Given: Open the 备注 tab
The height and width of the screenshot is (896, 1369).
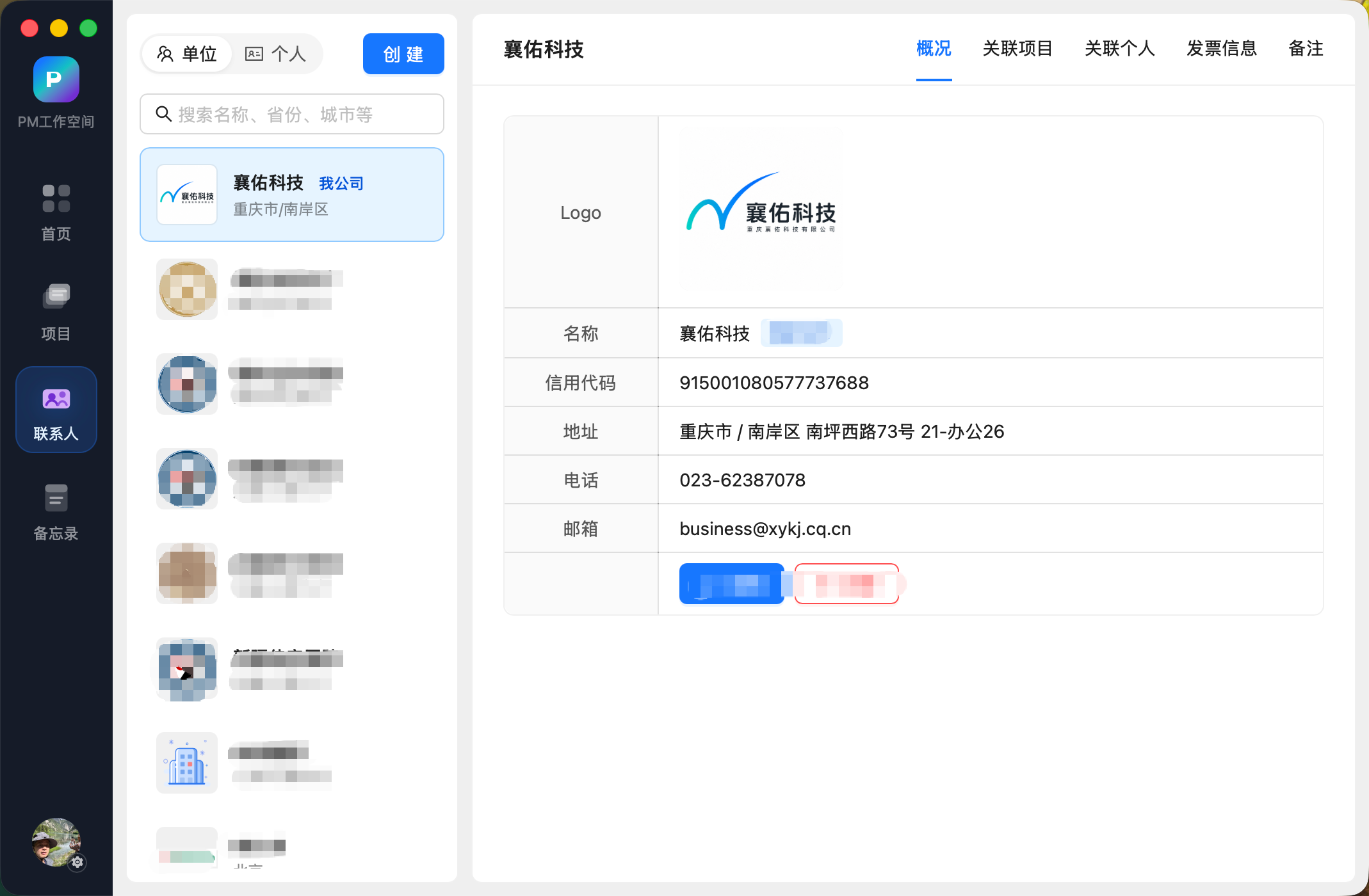Looking at the screenshot, I should tap(1306, 49).
